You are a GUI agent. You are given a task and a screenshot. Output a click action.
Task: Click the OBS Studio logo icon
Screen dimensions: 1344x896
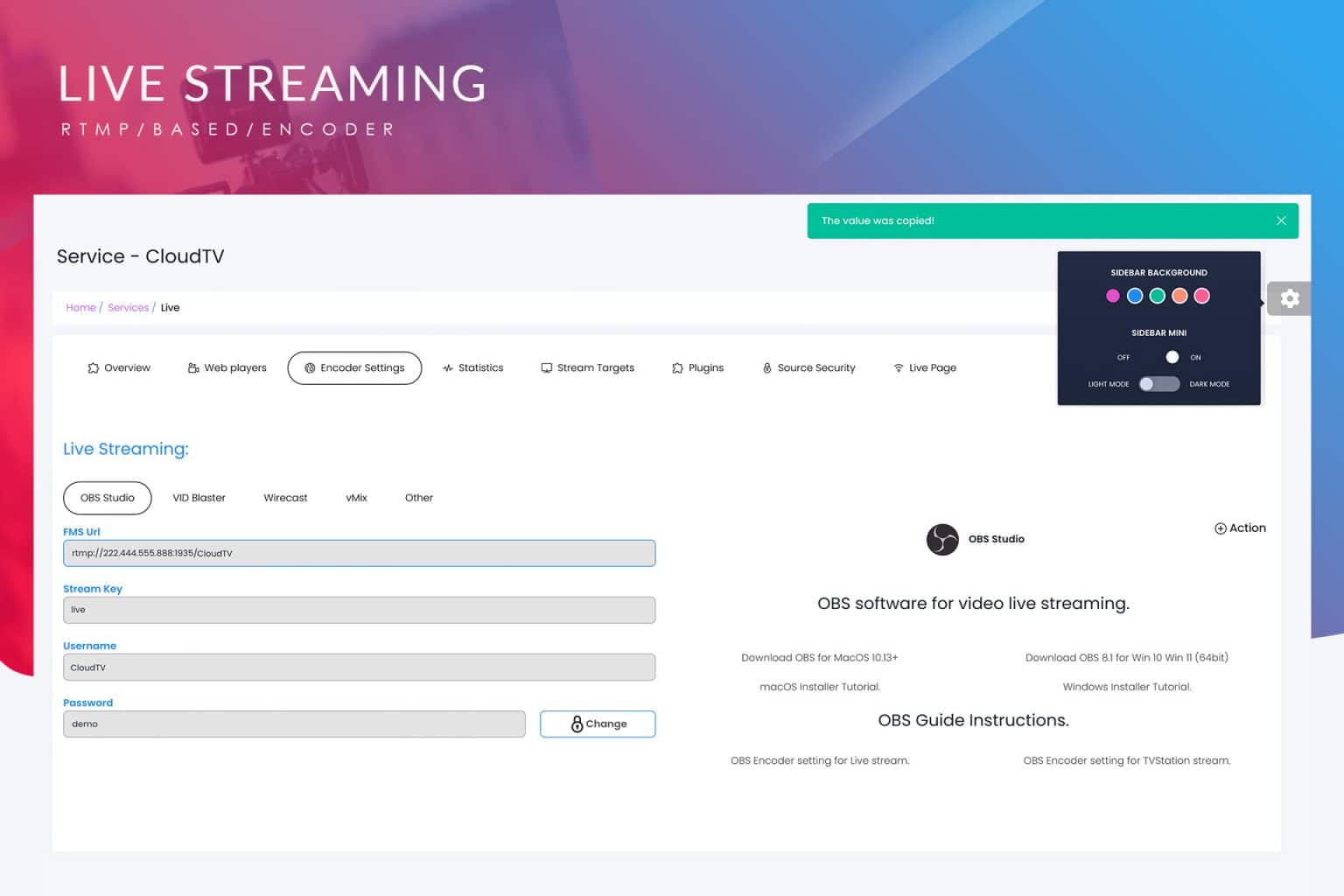click(942, 539)
